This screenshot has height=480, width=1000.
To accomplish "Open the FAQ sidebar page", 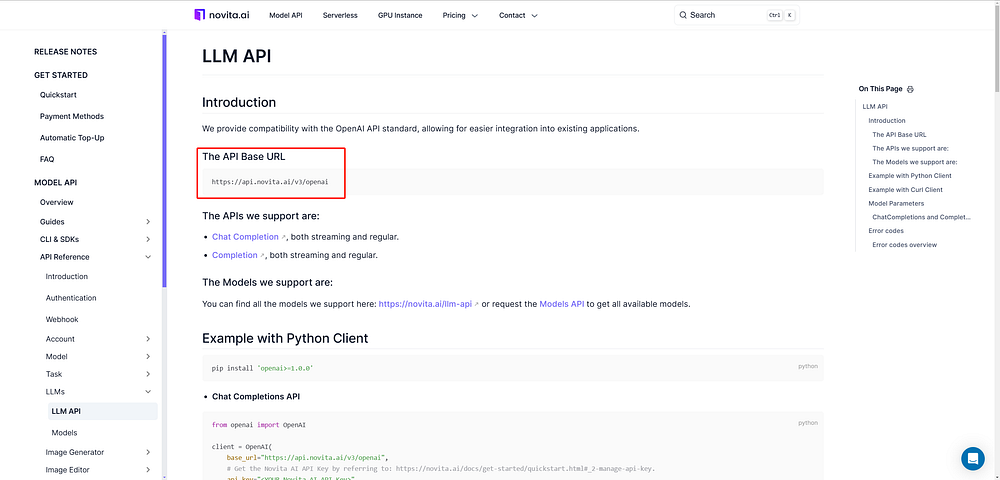I will click(x=47, y=159).
